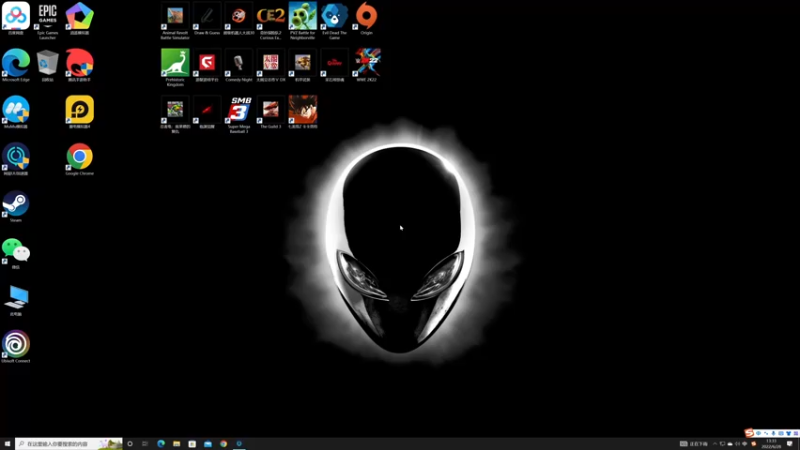Open the shortcut right of Taiko V DX
This screenshot has width=800, height=450.
tap(303, 65)
